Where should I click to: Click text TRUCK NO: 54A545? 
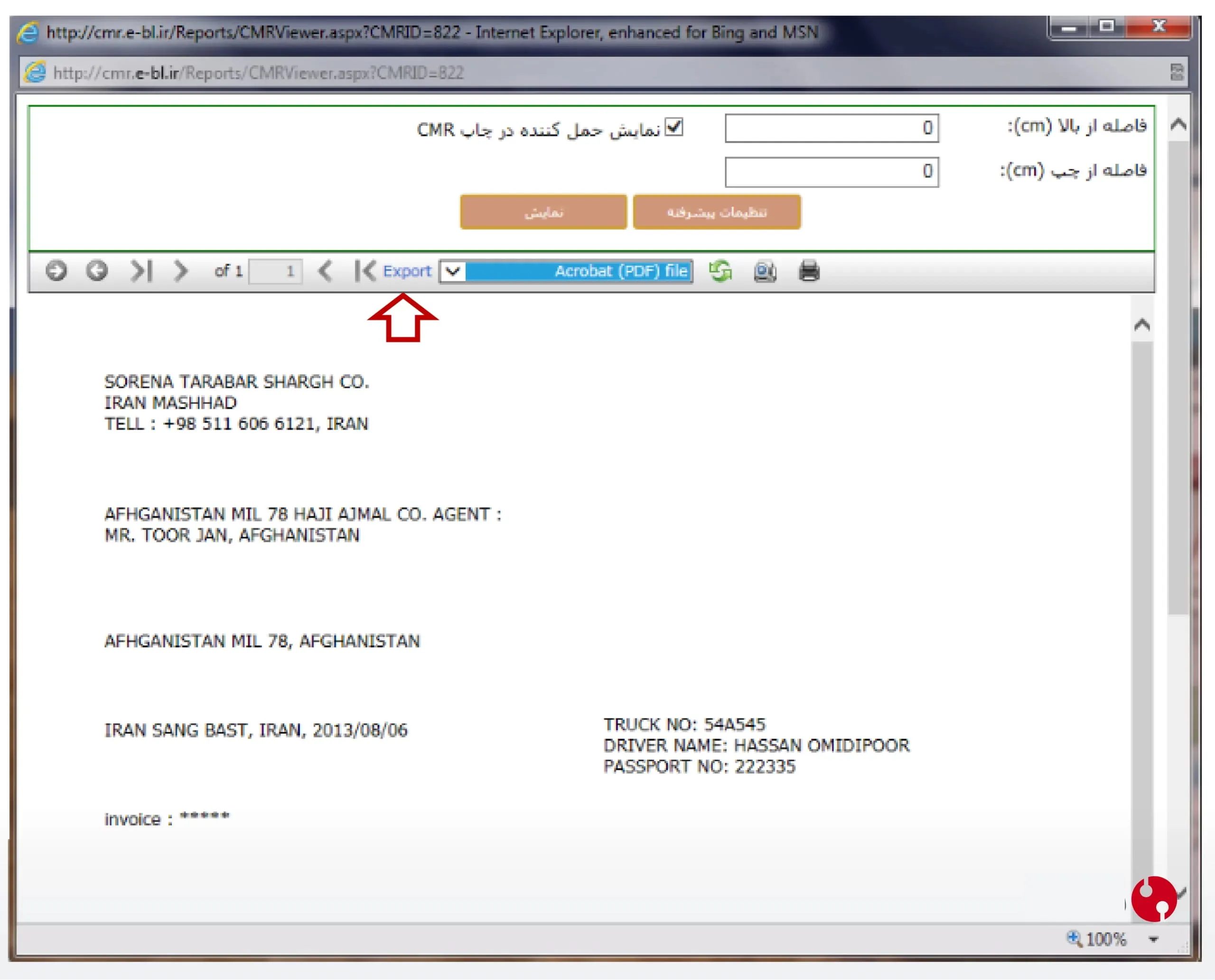684,724
